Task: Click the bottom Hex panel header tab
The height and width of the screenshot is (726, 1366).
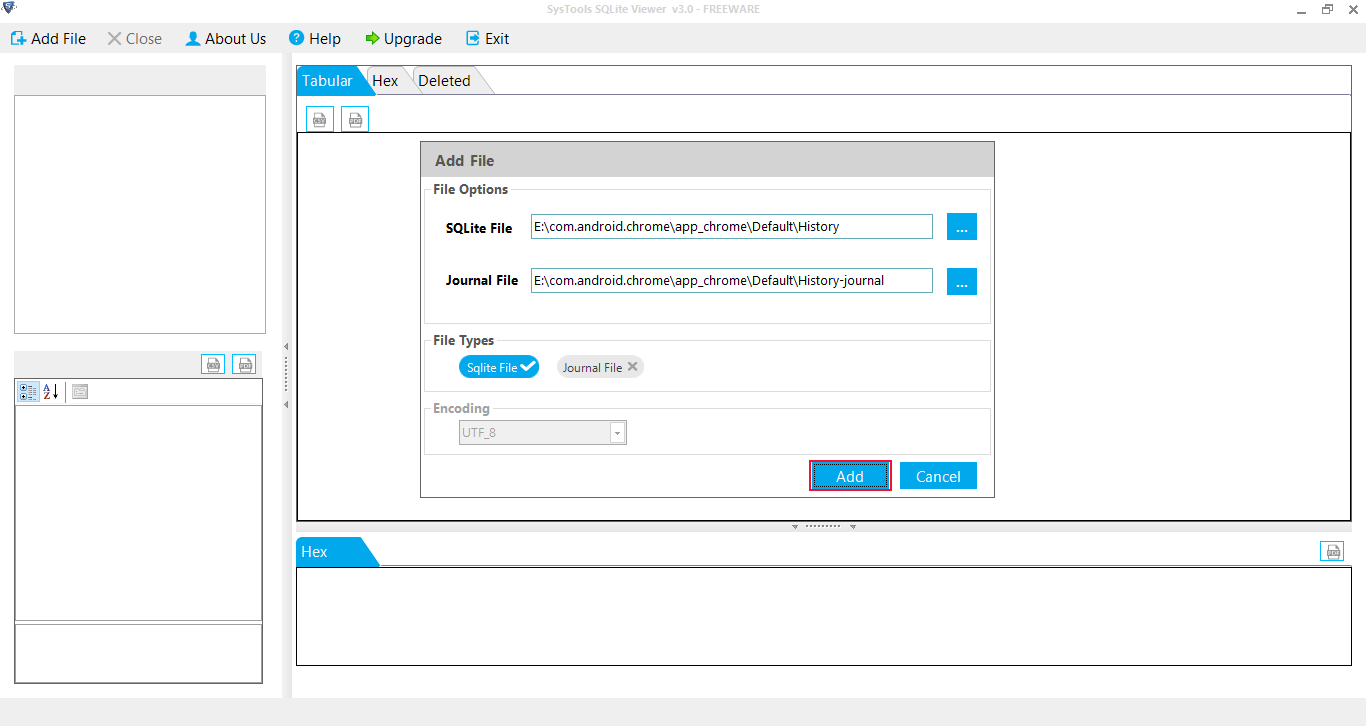Action: [336, 552]
